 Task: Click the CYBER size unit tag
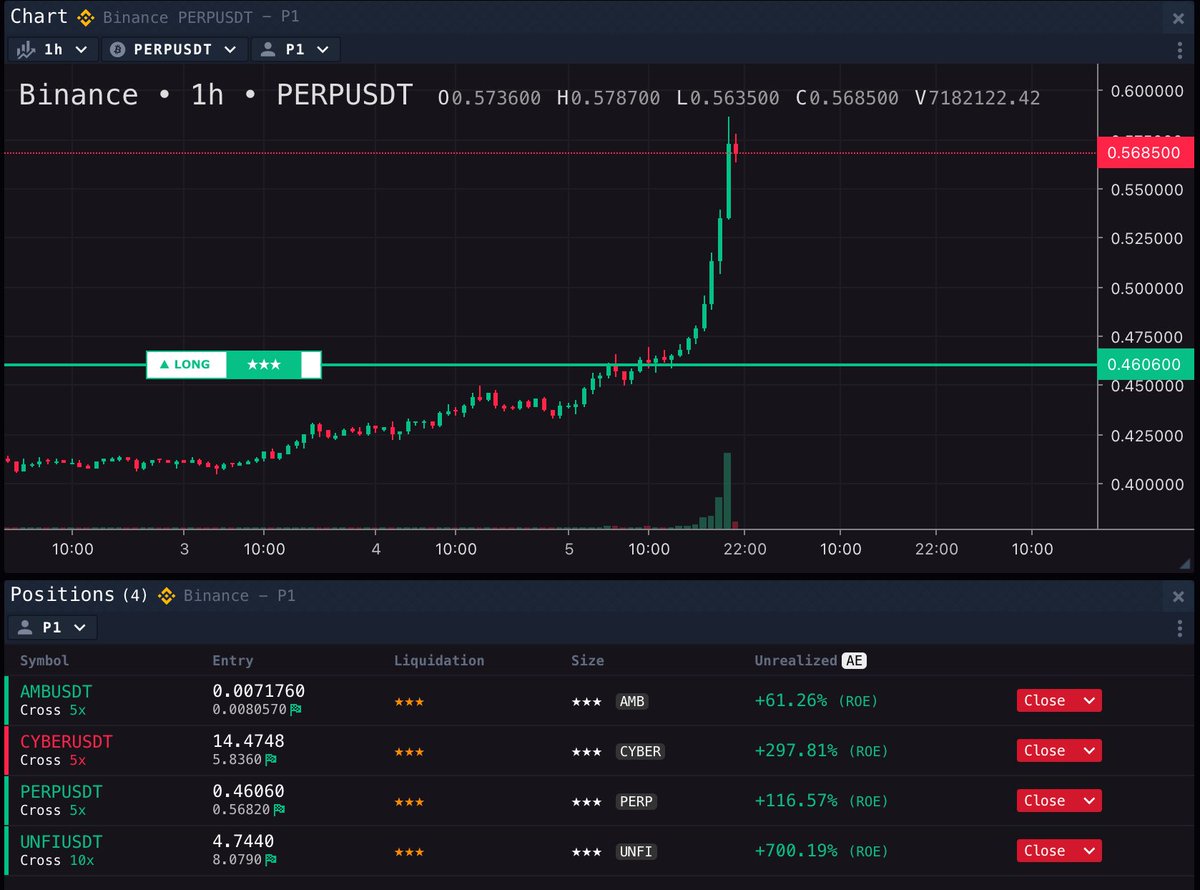[x=641, y=752]
